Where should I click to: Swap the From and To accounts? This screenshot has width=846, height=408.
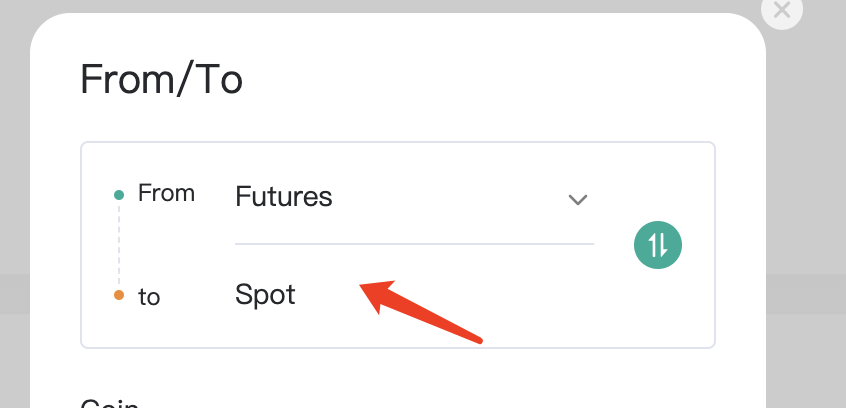658,245
